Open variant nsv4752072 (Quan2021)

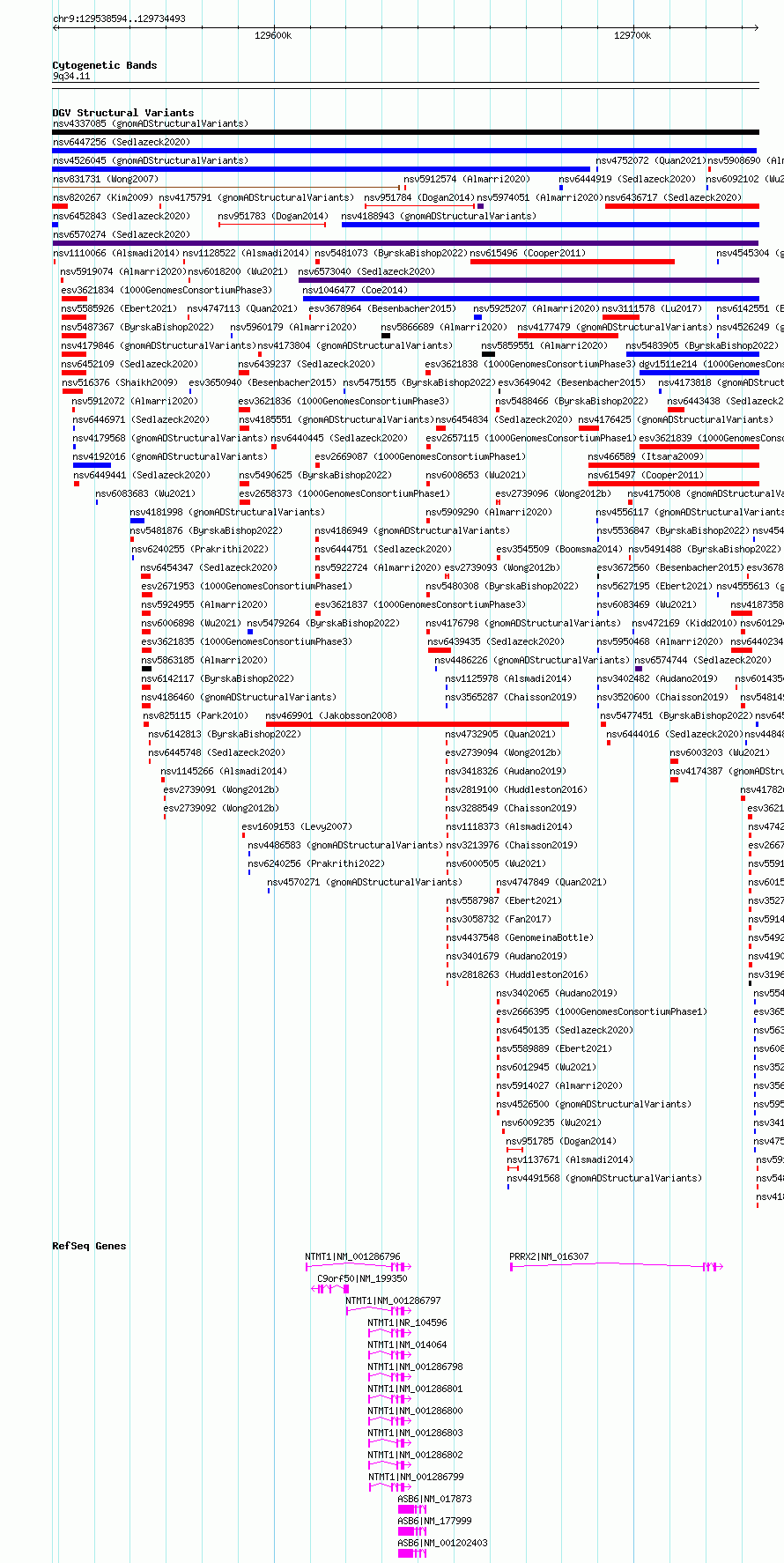click(x=651, y=160)
